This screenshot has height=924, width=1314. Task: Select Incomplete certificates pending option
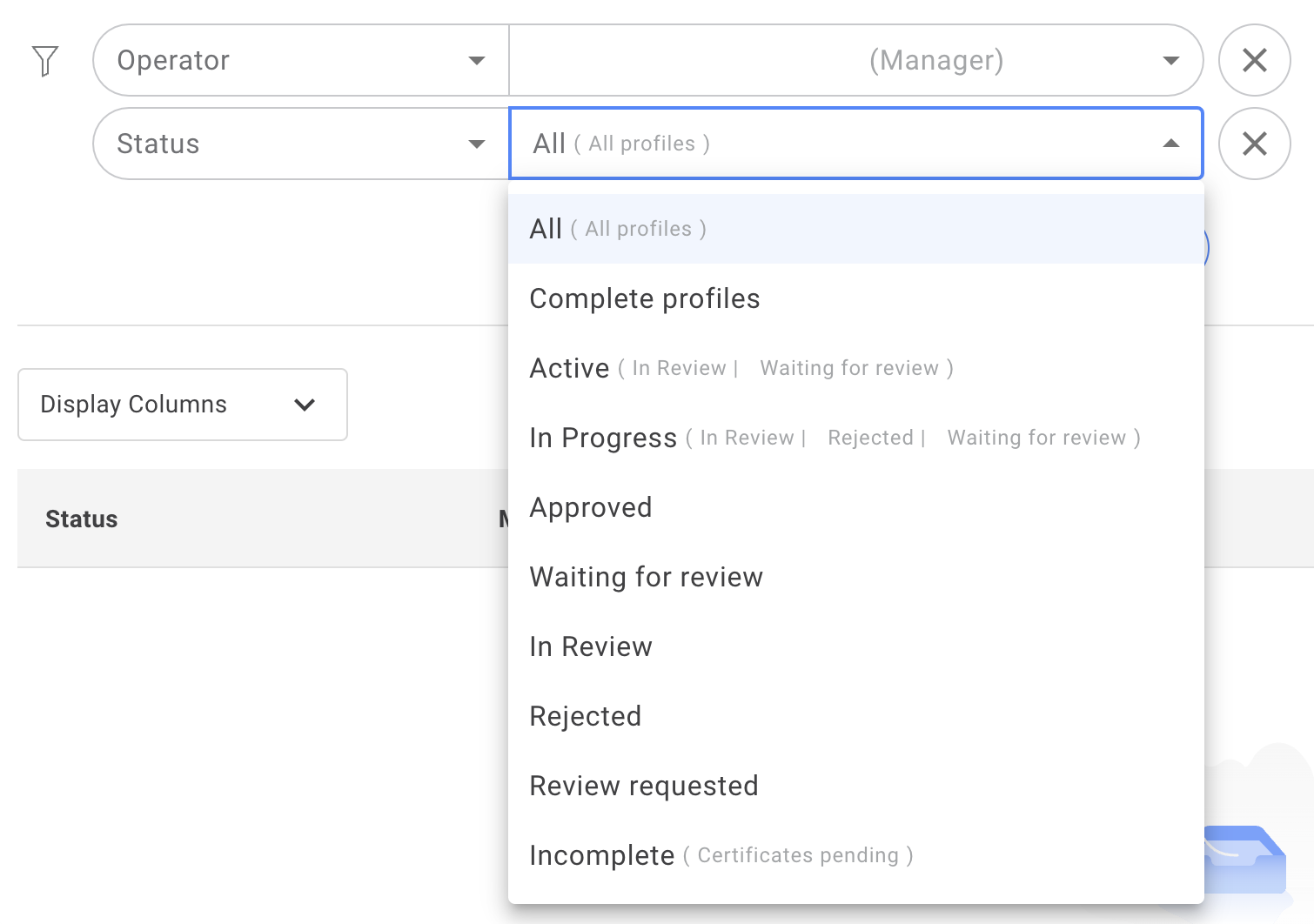(601, 855)
